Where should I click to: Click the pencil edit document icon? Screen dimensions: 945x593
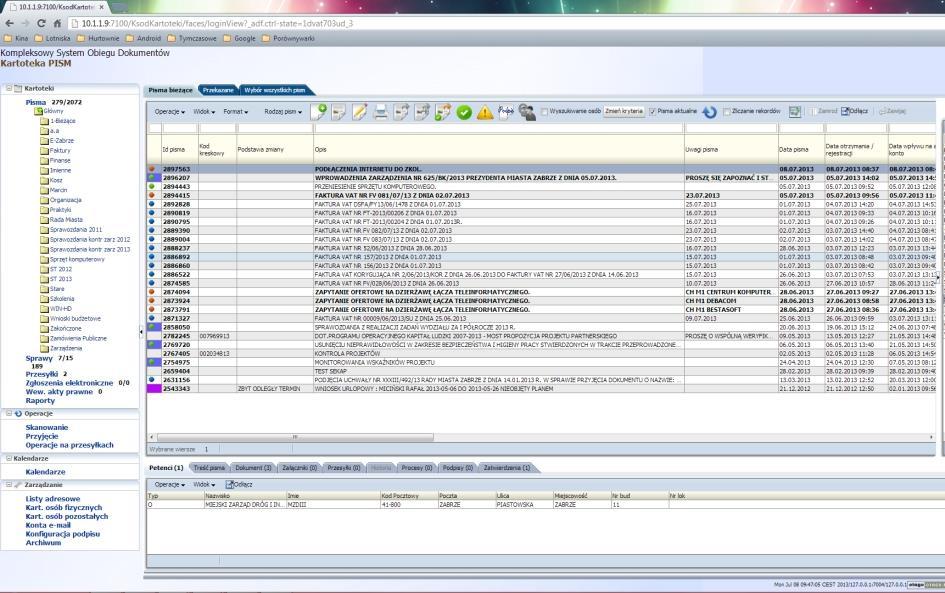click(360, 111)
